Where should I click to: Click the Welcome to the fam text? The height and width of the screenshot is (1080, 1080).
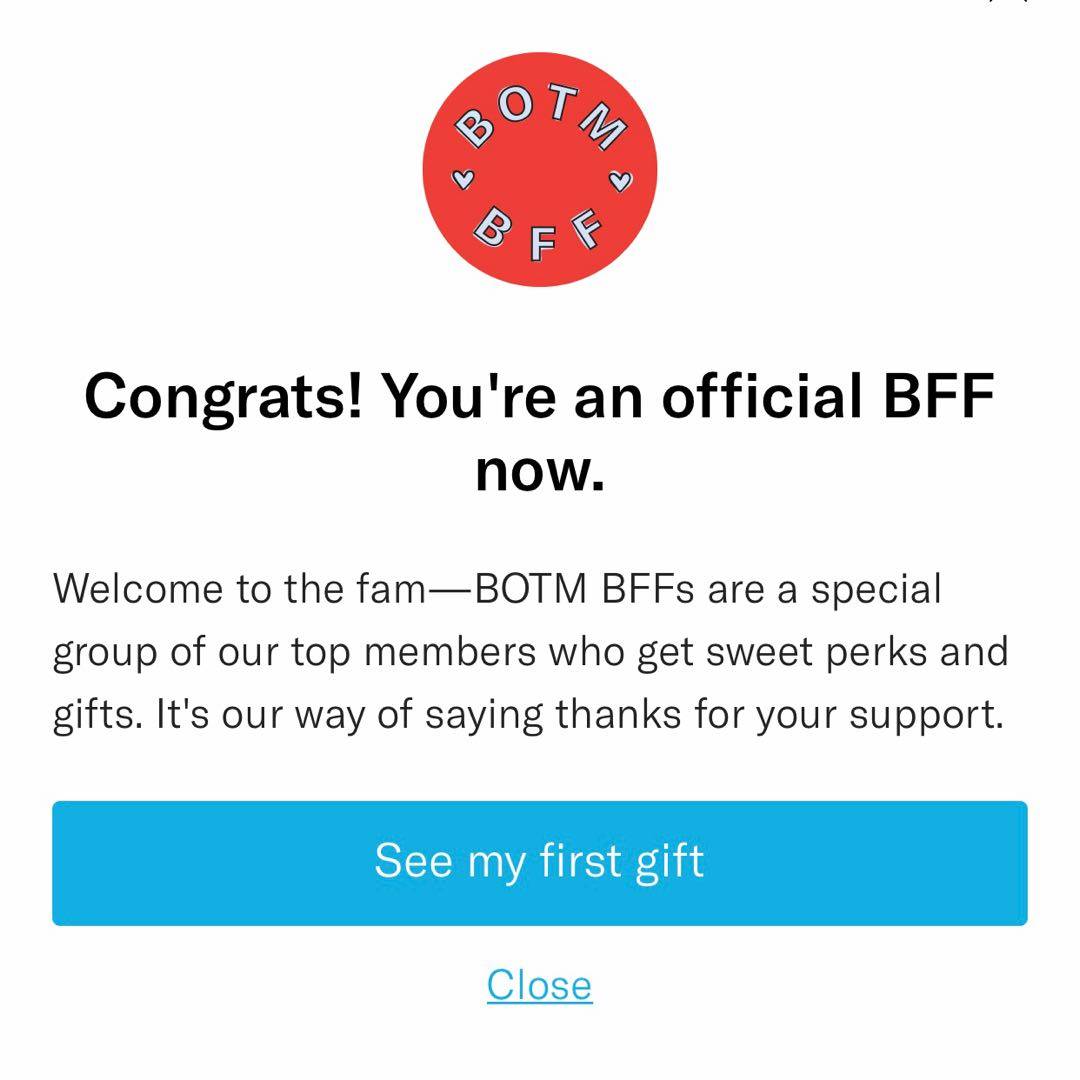[240, 588]
